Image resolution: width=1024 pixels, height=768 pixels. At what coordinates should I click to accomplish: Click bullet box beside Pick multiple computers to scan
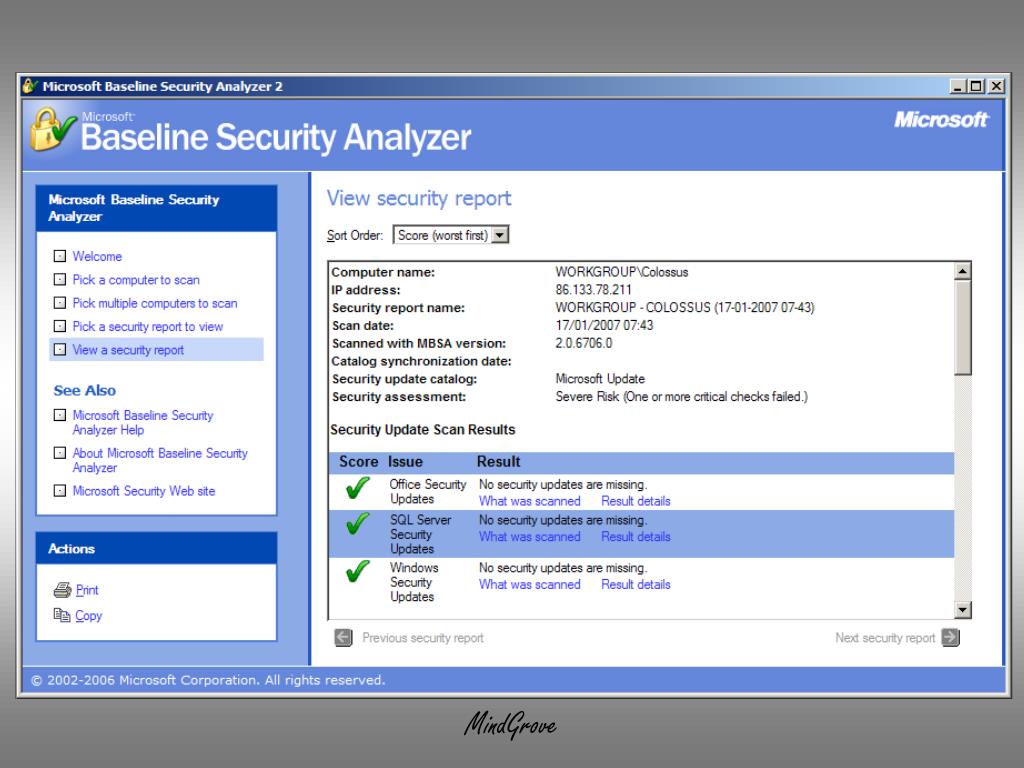point(59,303)
